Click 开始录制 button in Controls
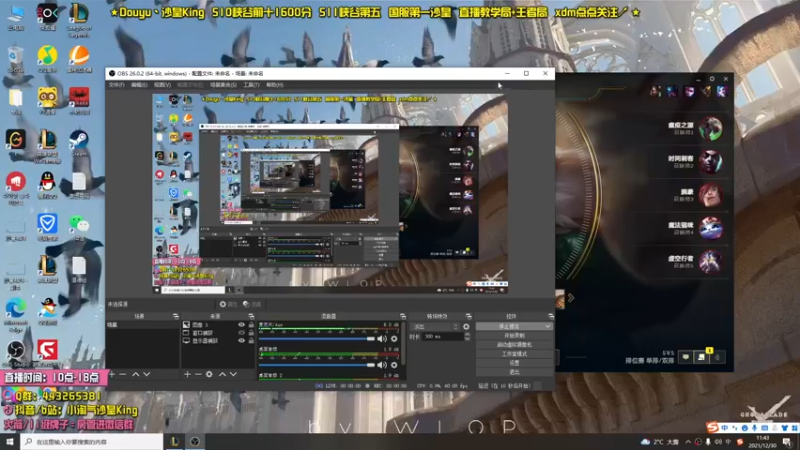Image resolution: width=800 pixels, height=450 pixels. (x=514, y=336)
